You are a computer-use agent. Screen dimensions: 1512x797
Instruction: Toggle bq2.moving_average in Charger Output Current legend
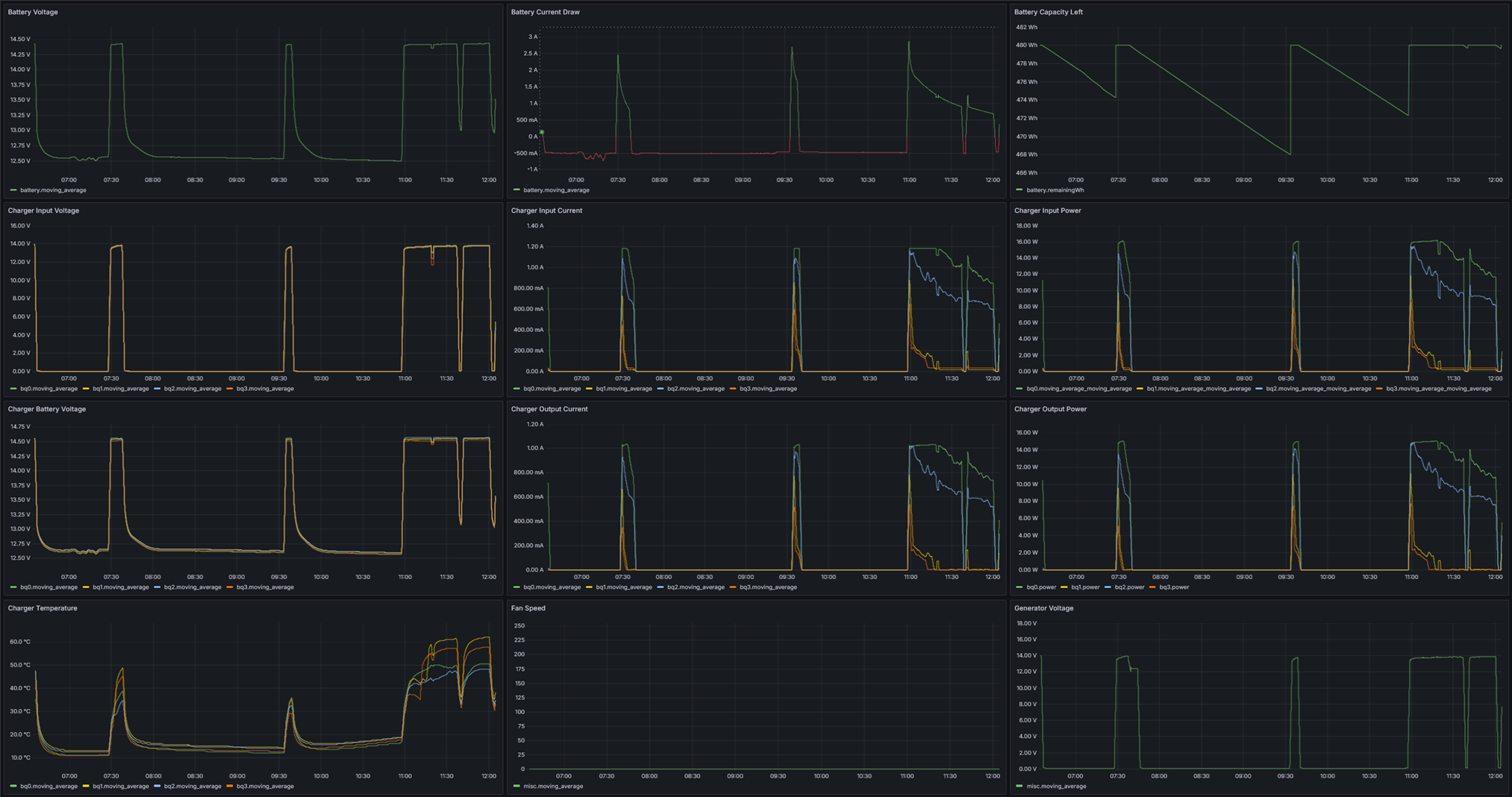click(x=696, y=587)
